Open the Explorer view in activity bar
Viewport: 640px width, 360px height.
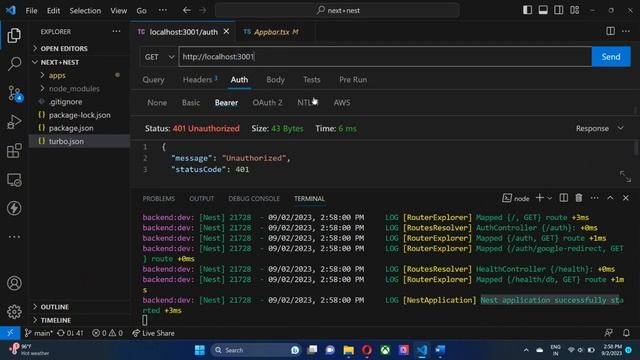14,36
